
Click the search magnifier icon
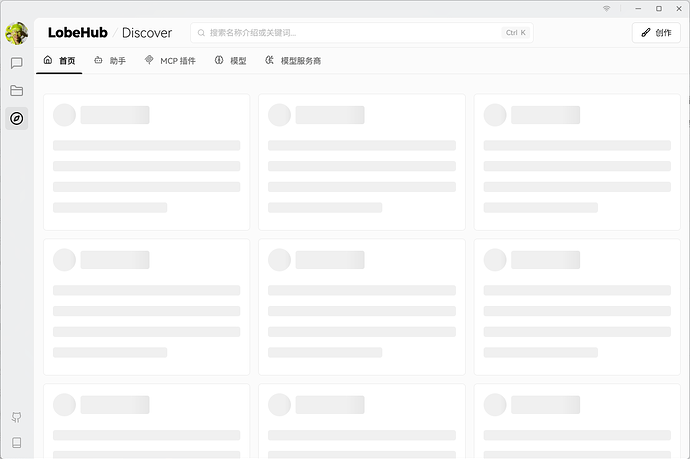click(201, 33)
